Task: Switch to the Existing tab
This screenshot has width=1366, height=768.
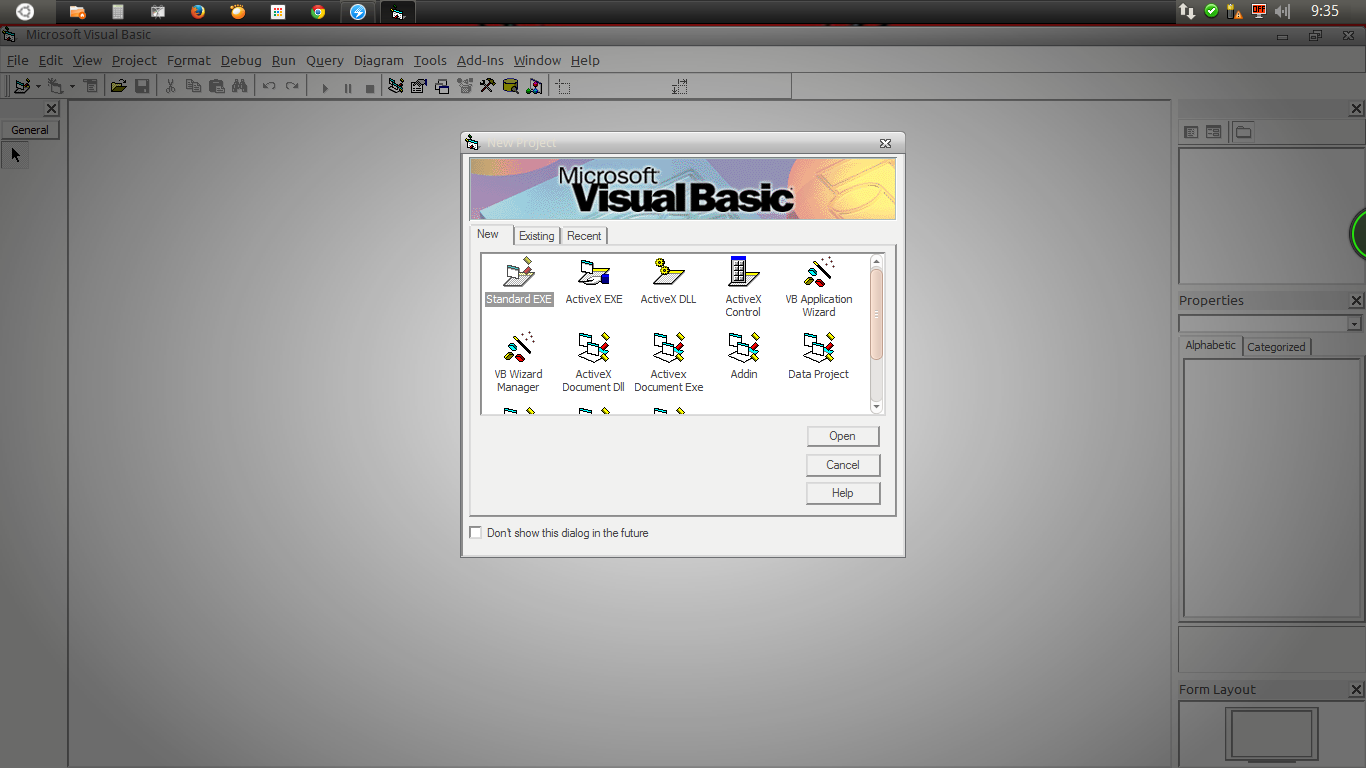Action: pos(536,236)
